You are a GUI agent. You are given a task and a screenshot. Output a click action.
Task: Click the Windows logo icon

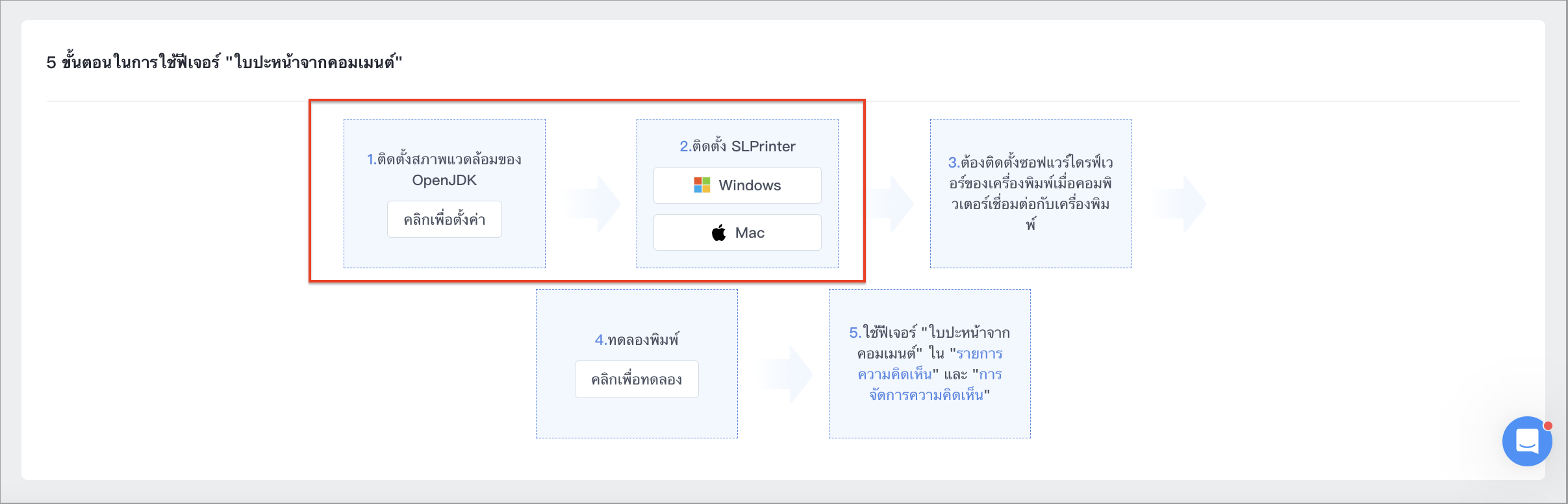702,185
